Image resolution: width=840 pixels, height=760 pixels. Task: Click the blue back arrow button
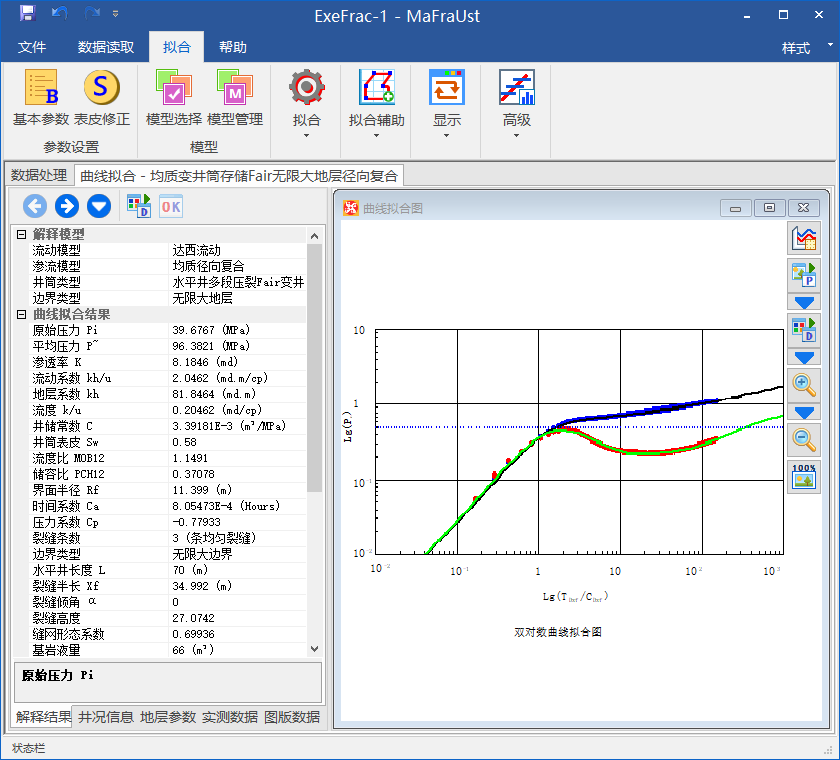coord(35,206)
